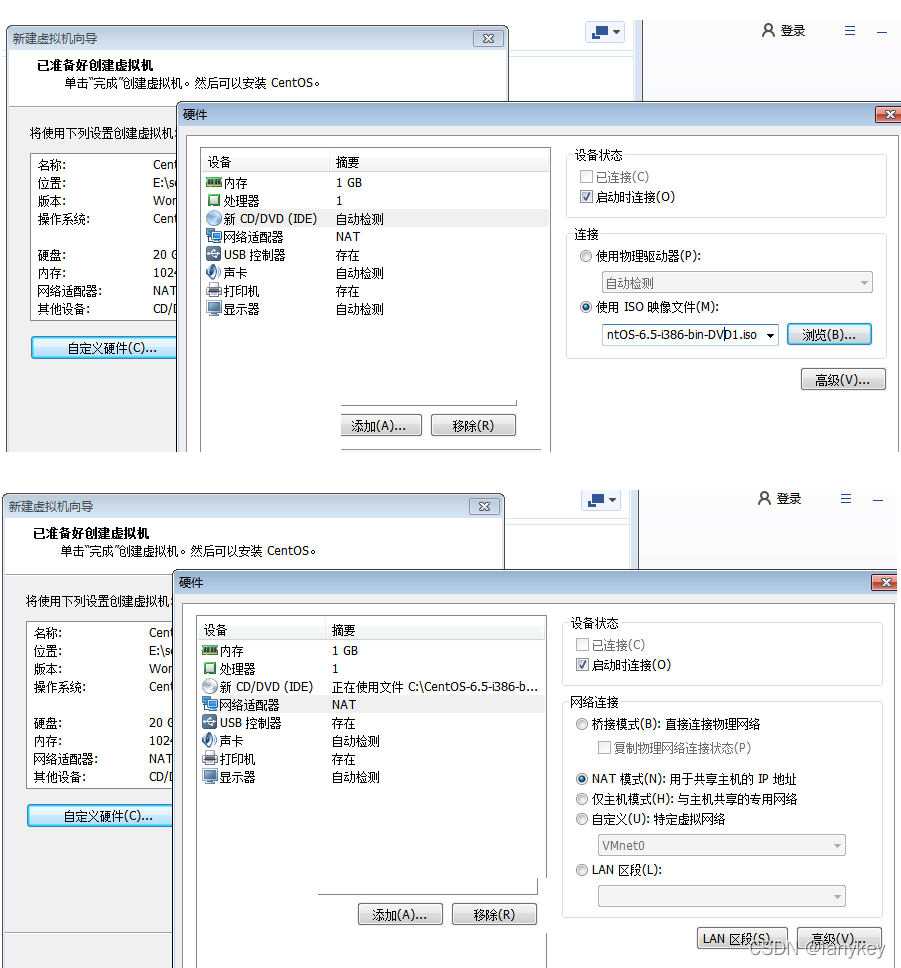Select NAT 模式(N) radio button
Image resolution: width=901 pixels, height=968 pixels.
[582, 778]
